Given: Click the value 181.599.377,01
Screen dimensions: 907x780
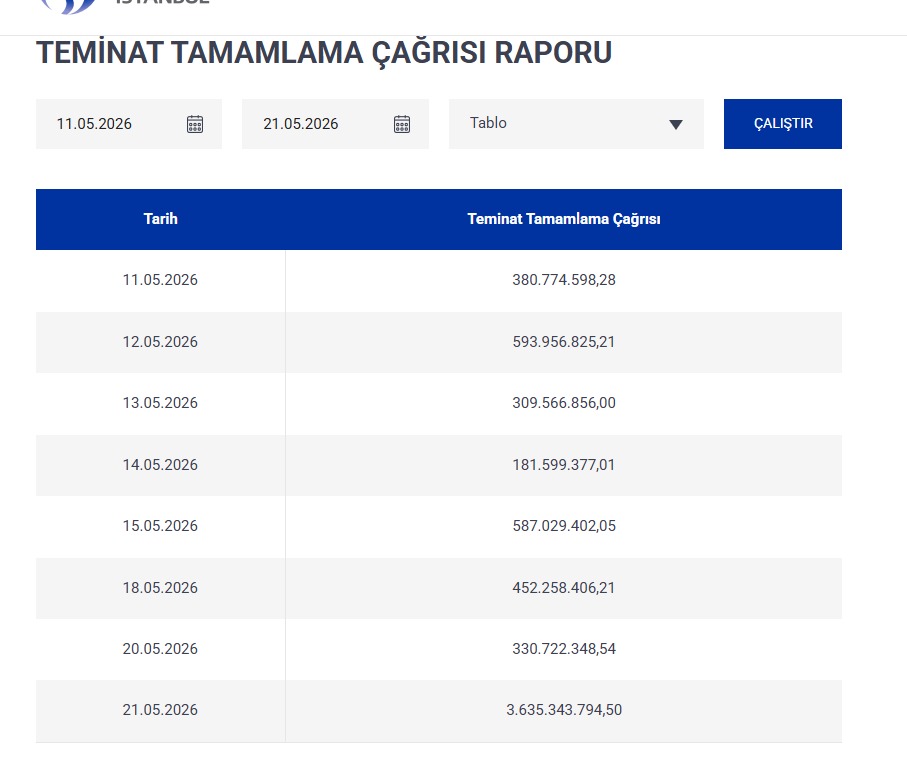Looking at the screenshot, I should pos(564,465).
